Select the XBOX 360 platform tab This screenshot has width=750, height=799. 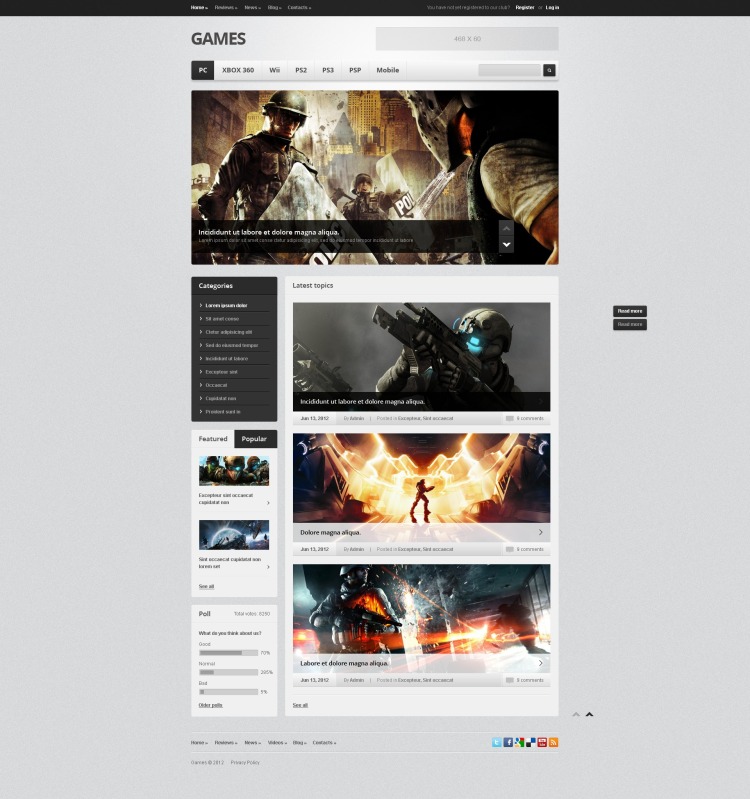coord(238,70)
